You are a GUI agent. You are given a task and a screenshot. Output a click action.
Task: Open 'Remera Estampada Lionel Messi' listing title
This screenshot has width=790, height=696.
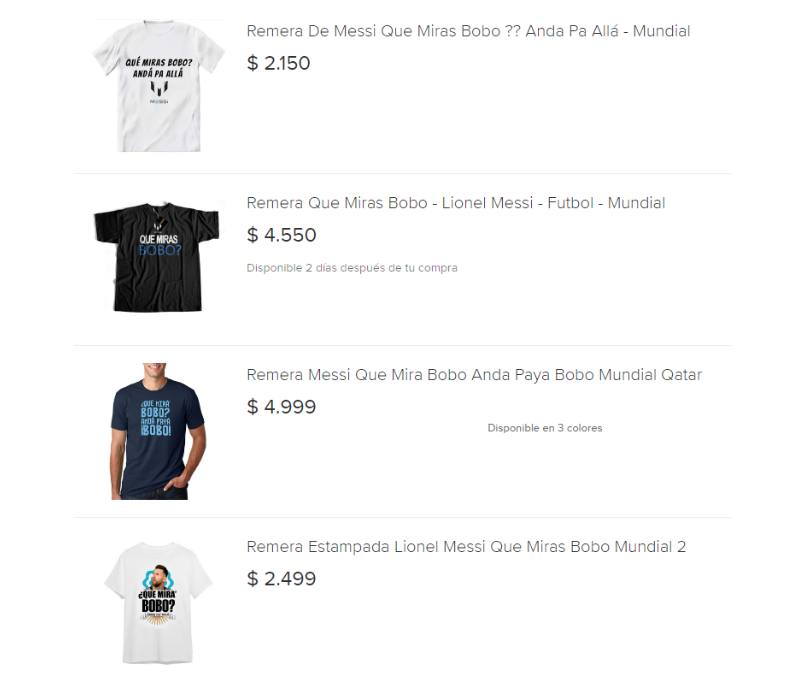tap(466, 547)
